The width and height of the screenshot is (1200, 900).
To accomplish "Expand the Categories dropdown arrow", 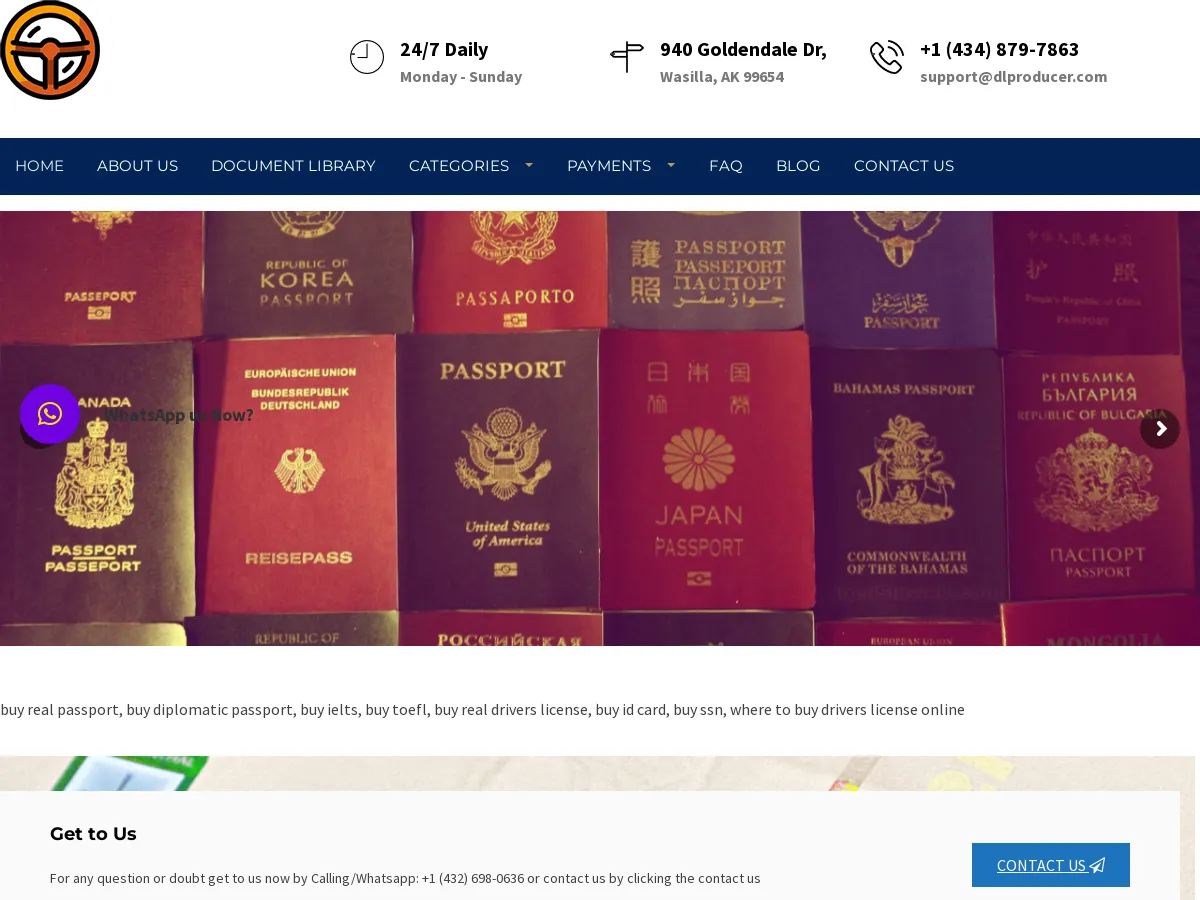I will pyautogui.click(x=529, y=165).
